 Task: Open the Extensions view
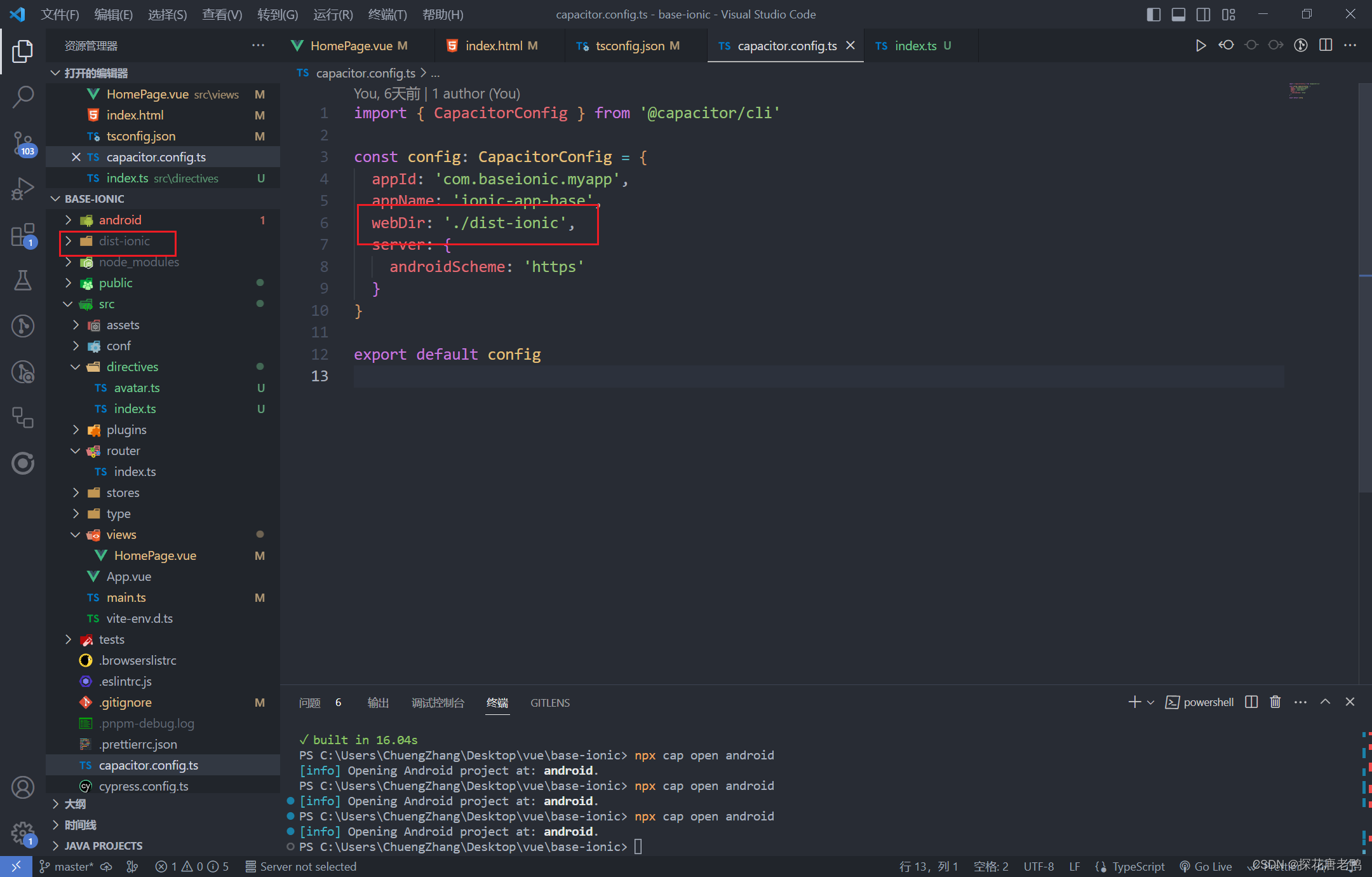click(x=23, y=235)
